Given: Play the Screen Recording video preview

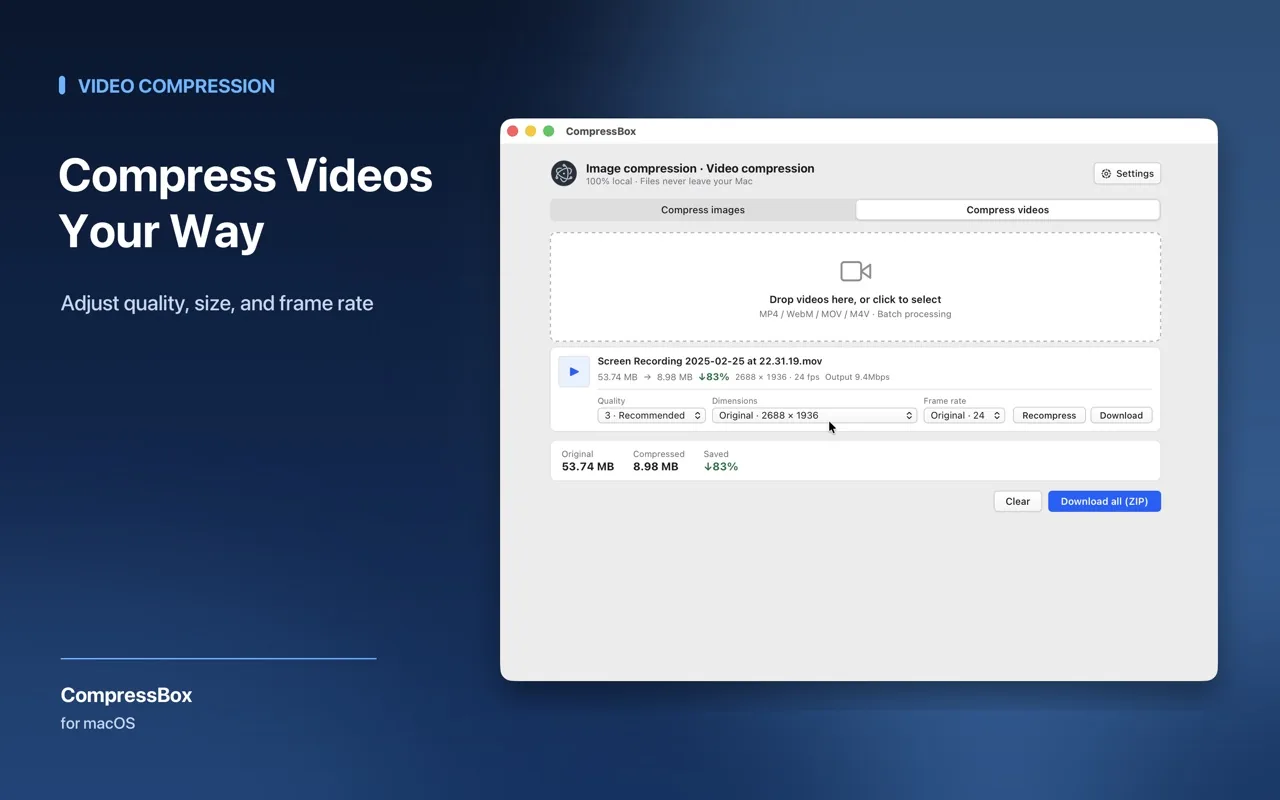Looking at the screenshot, I should coord(574,371).
